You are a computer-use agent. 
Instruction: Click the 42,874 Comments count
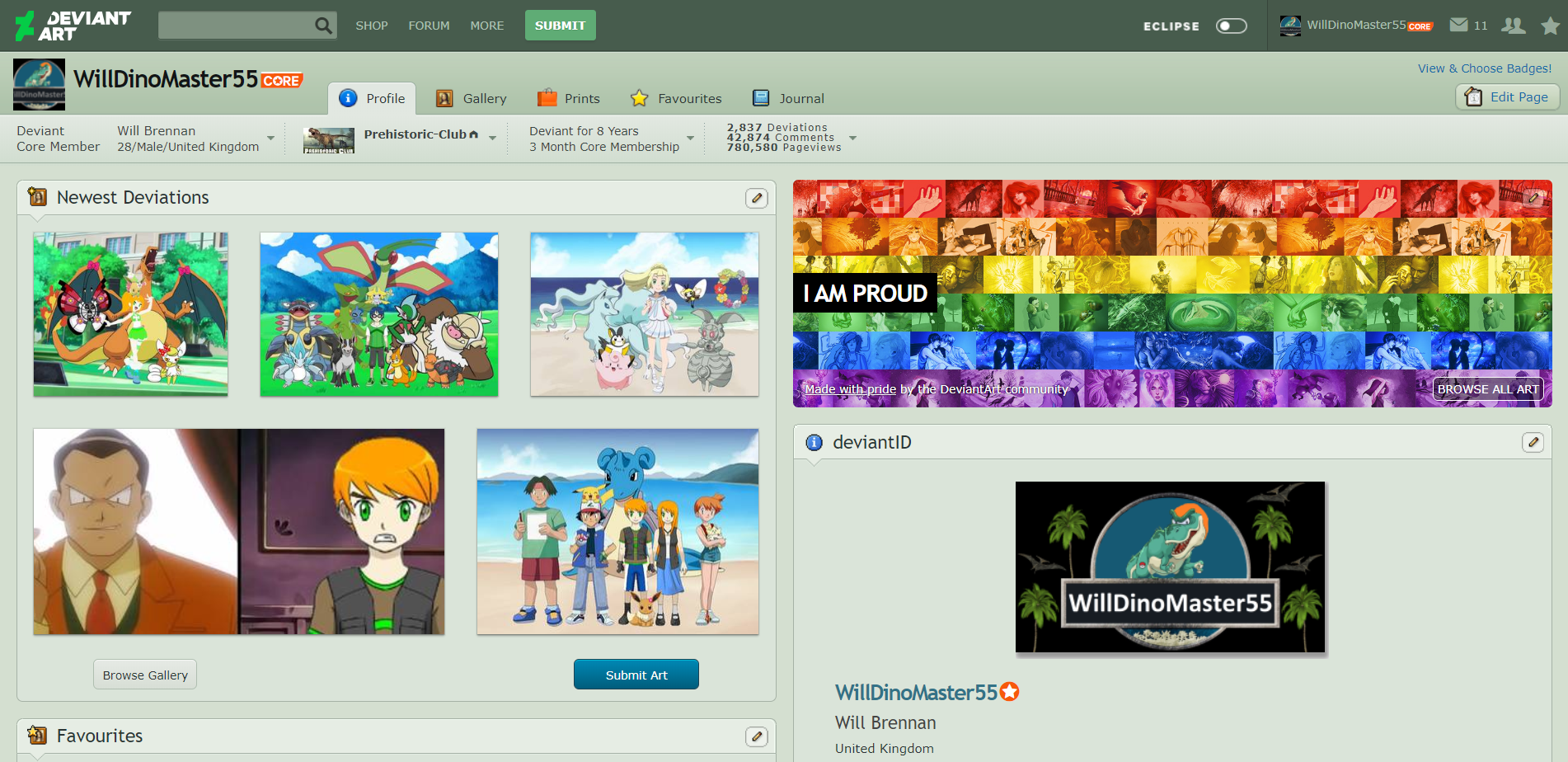780,138
